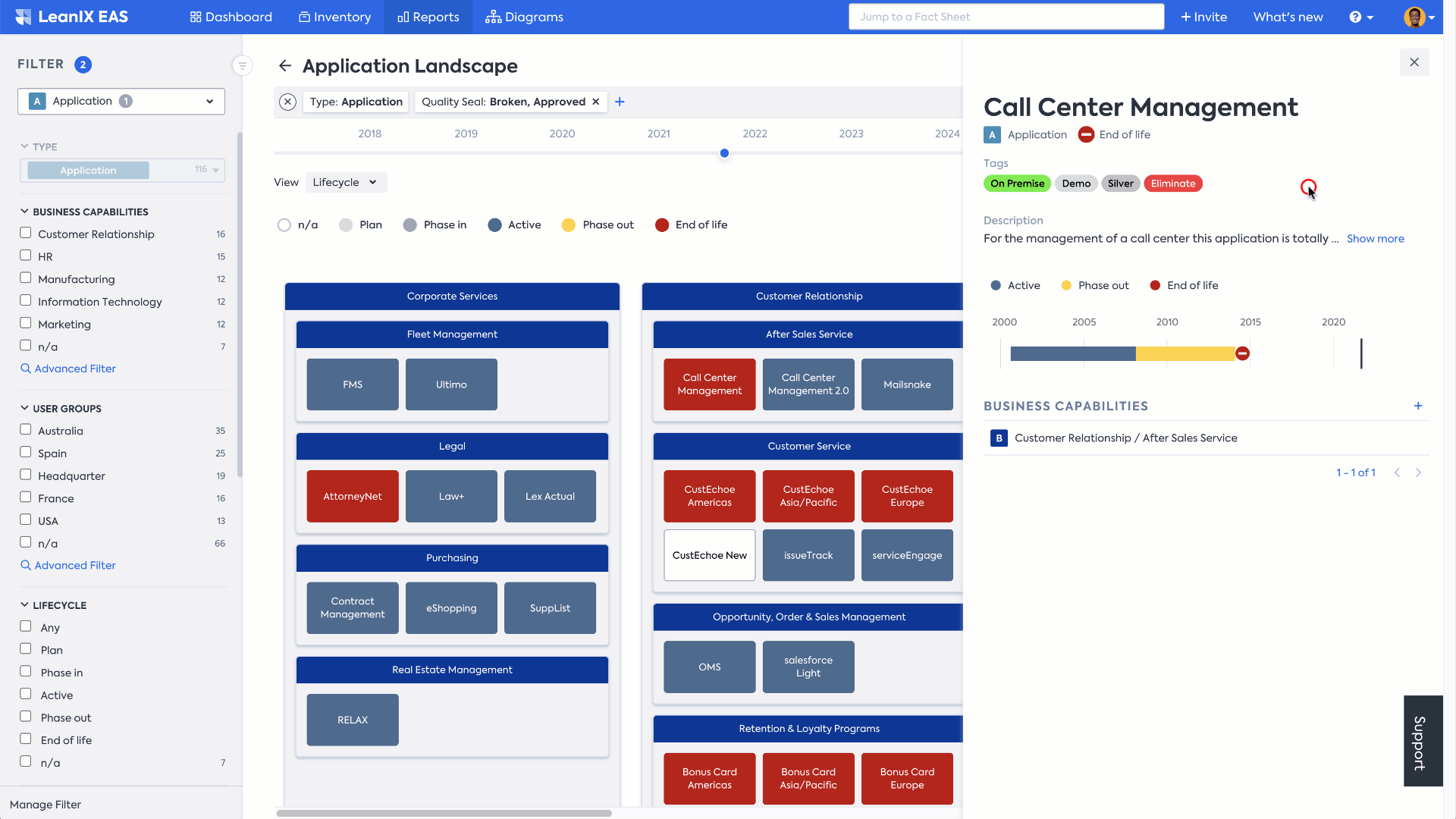Click Show more in the description
Screen dimensions: 1456x819
point(1375,238)
